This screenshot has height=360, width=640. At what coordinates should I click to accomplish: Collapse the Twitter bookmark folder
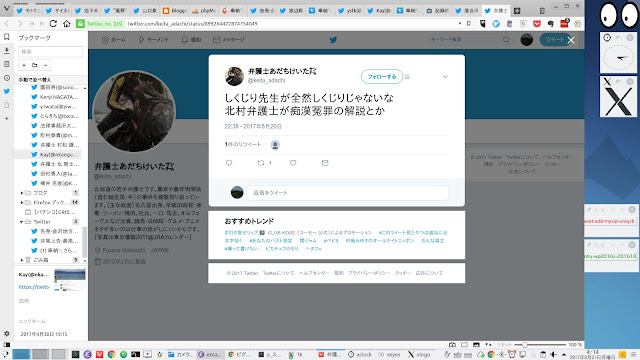22,222
